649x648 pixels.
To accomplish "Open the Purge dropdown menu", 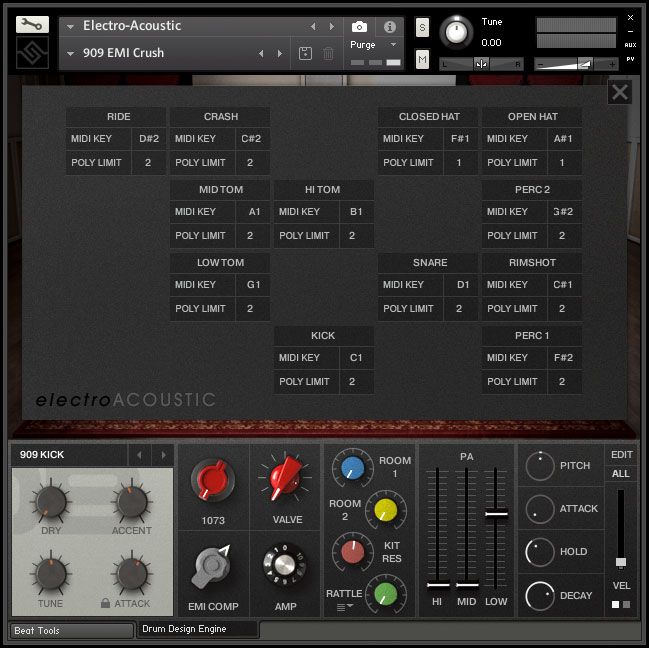I will tap(374, 45).
